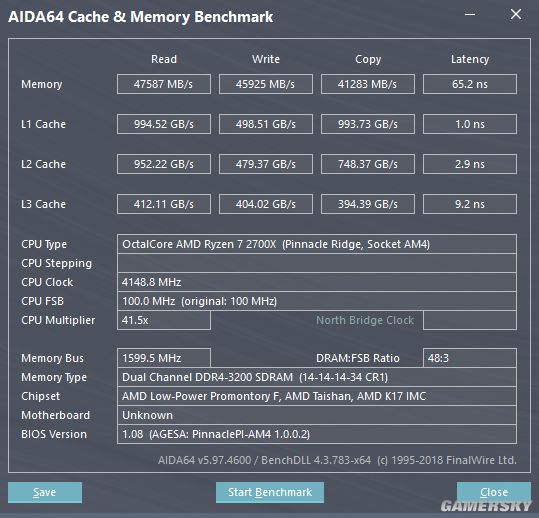Close window with X icon
Viewport: 539px width, 518px height.
(516, 14)
